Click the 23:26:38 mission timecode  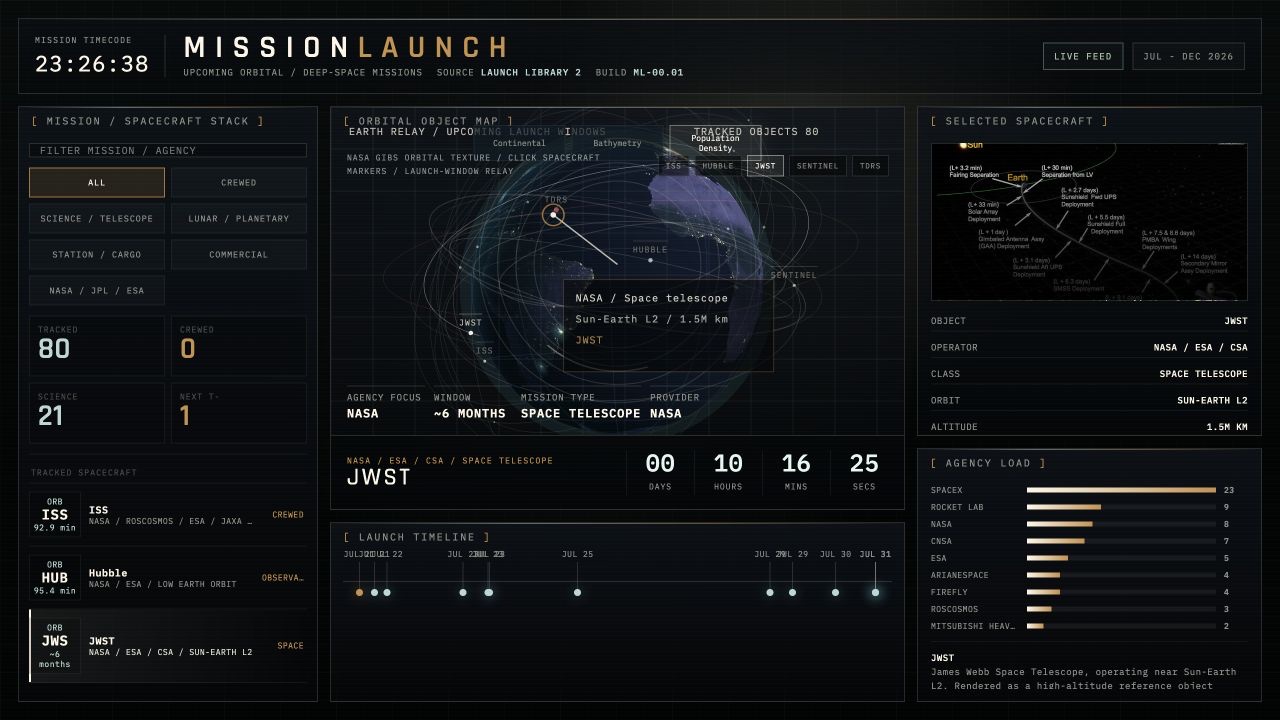(x=92, y=64)
